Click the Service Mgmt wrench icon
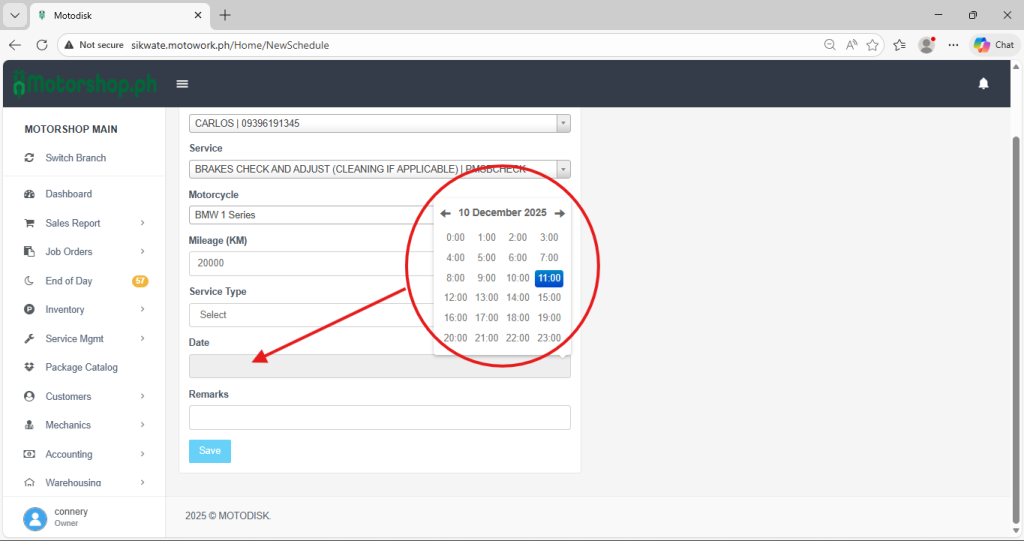1024x541 pixels. point(29,339)
